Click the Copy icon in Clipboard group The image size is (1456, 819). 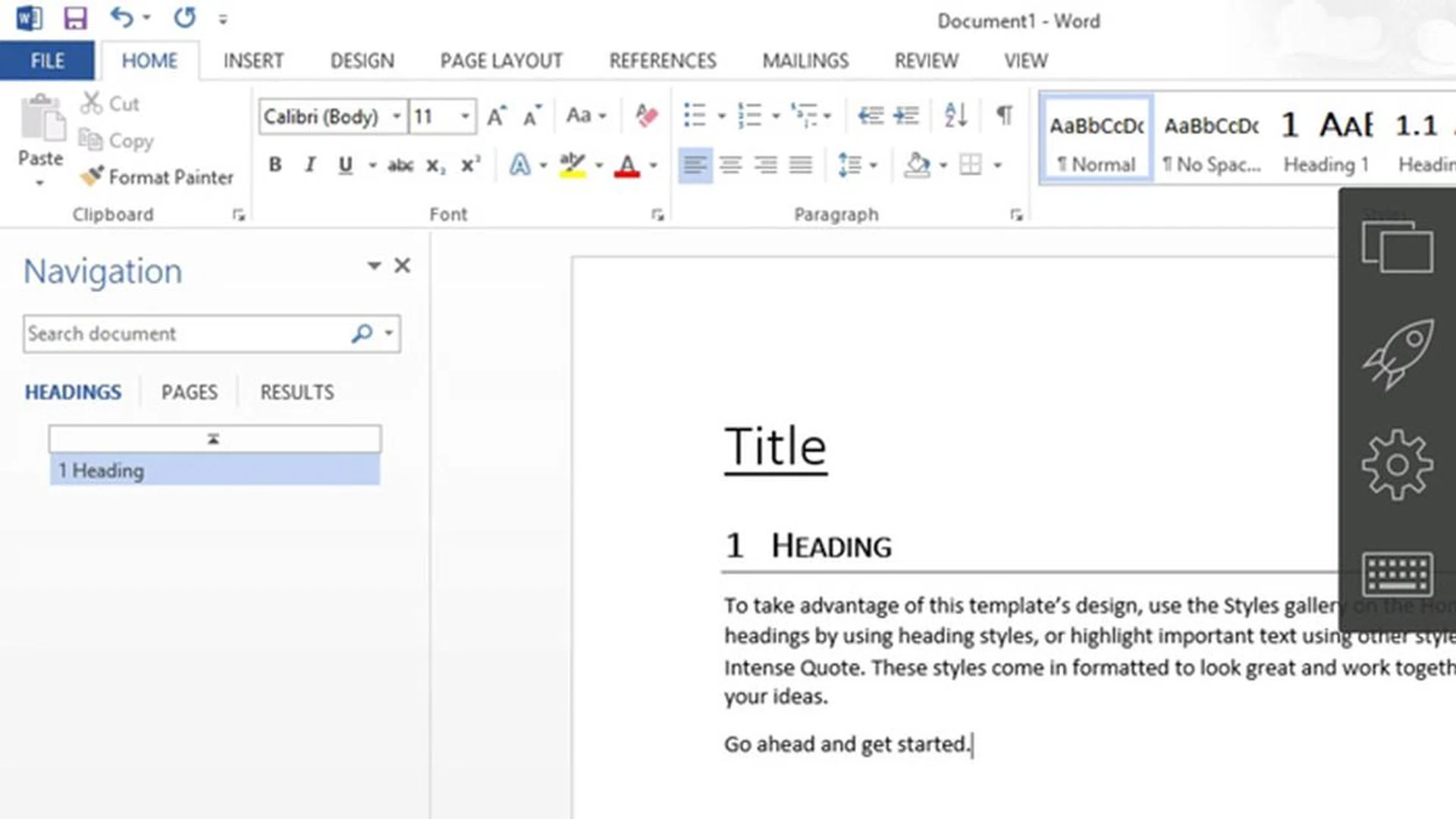[x=92, y=140]
